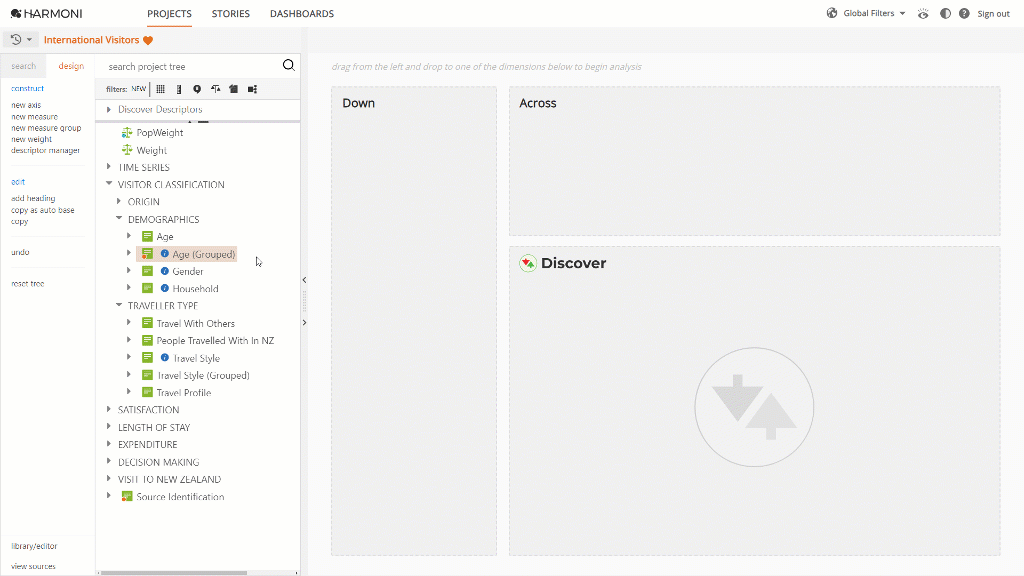Open the Global Filters dropdown
1024x576 pixels.
pyautogui.click(x=874, y=13)
